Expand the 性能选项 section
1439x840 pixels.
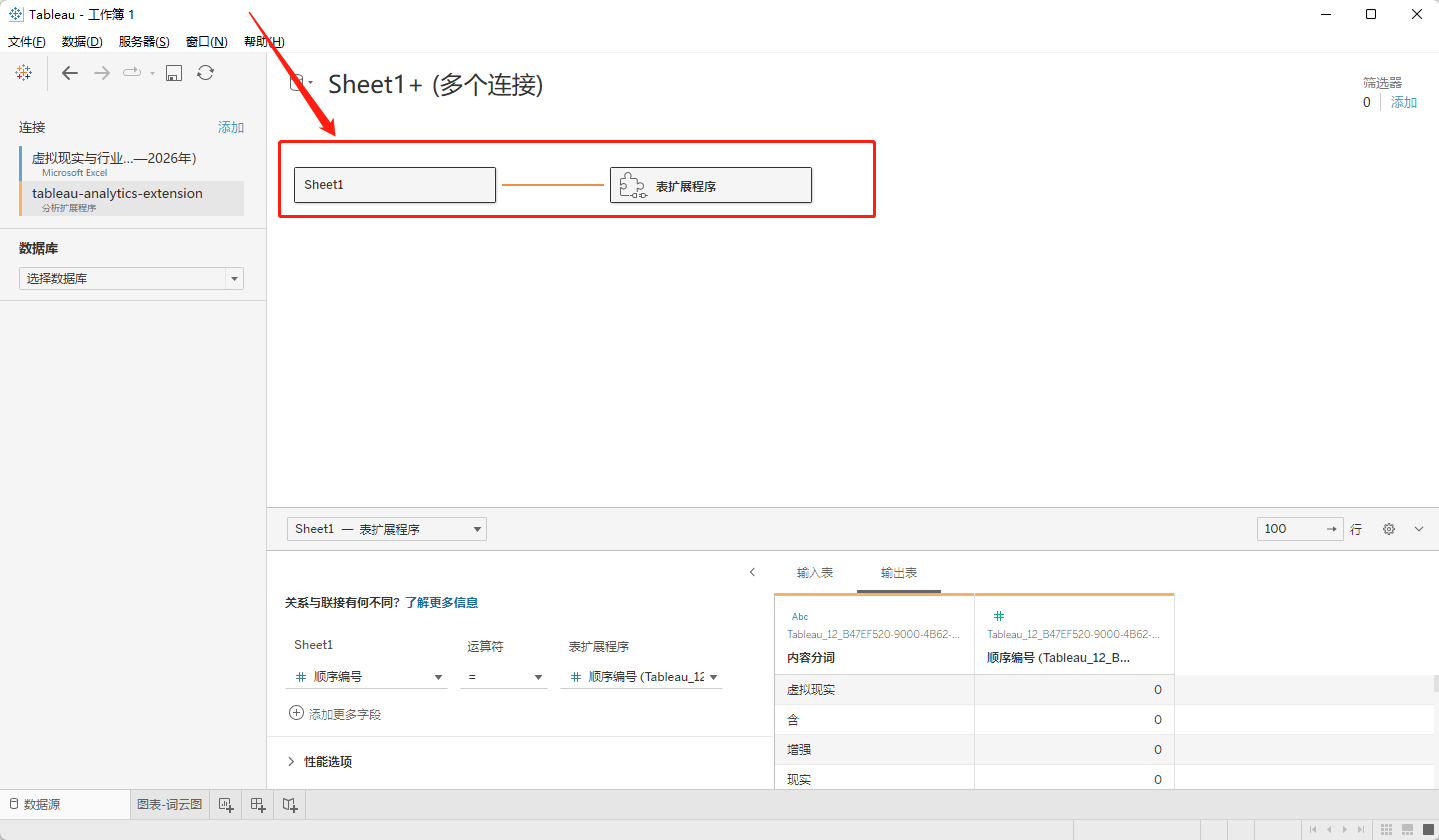pos(320,762)
